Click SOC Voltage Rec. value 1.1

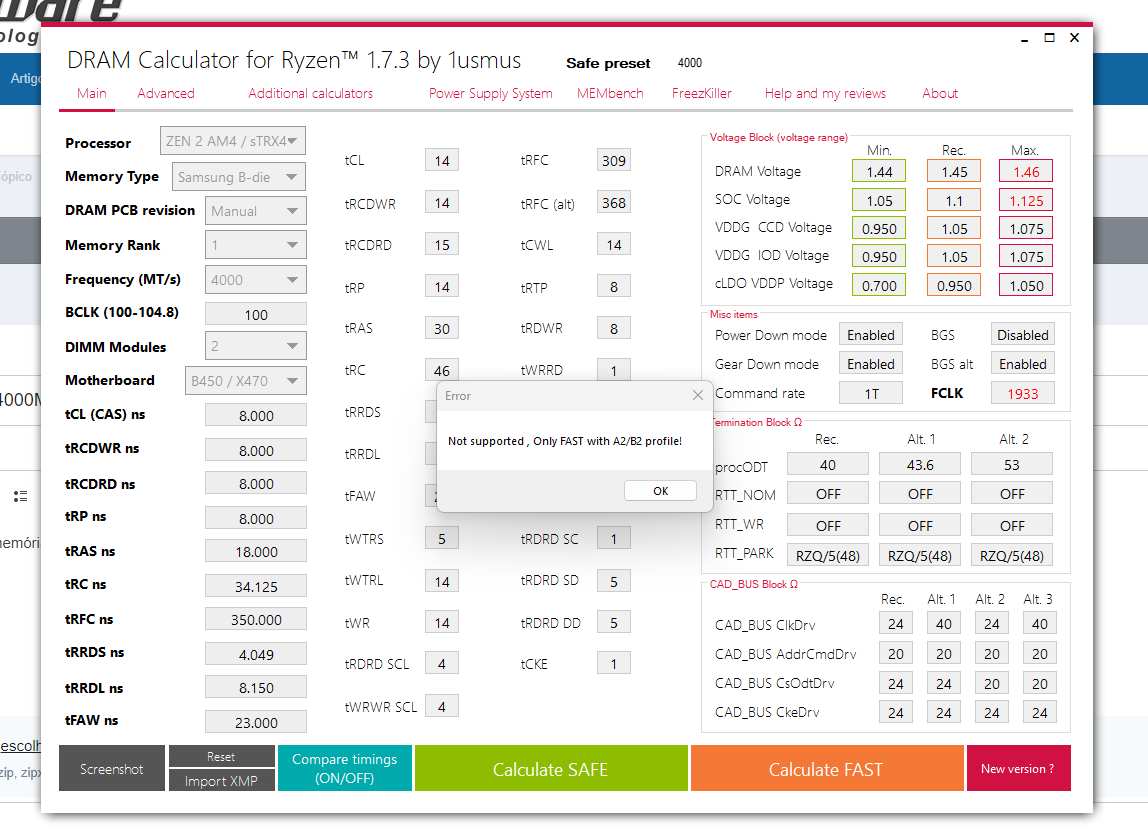[x=954, y=200]
